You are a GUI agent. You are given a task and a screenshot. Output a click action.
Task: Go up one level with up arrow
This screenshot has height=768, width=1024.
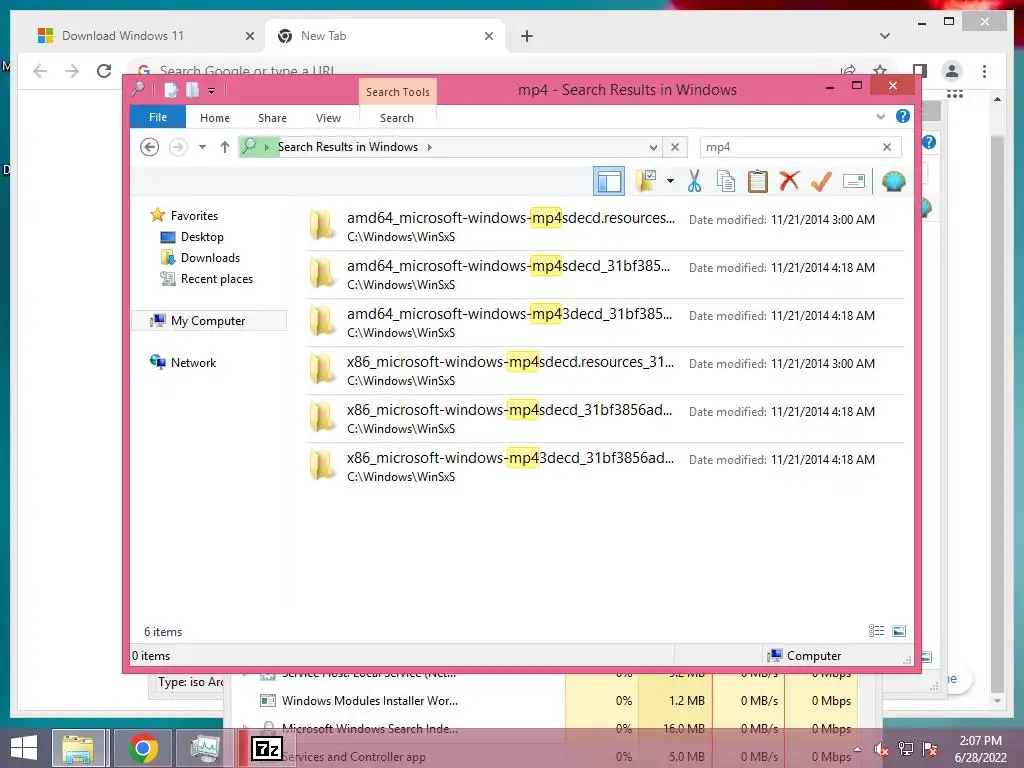point(225,147)
